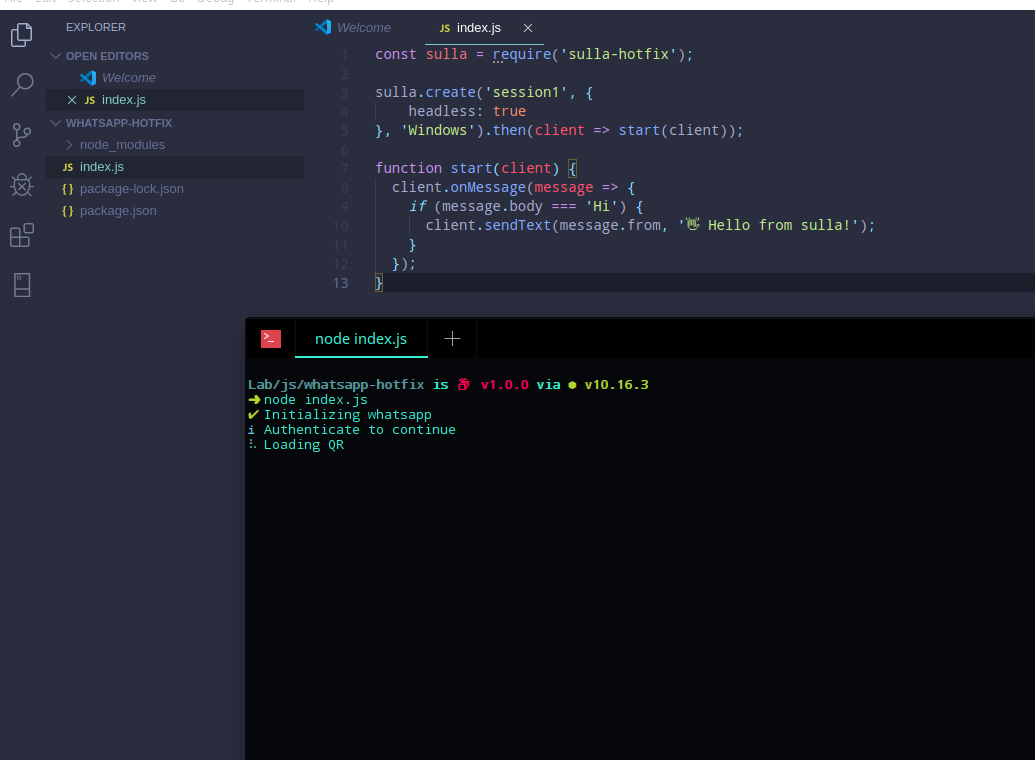Click line number 13 in the gutter
The height and width of the screenshot is (760, 1035).
coord(340,283)
